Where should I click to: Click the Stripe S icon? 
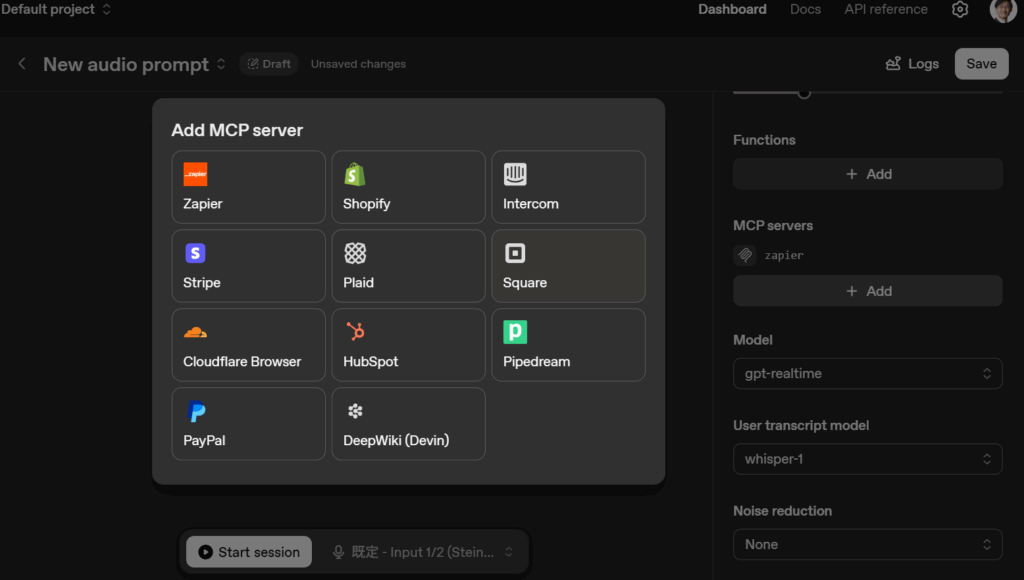[195, 253]
